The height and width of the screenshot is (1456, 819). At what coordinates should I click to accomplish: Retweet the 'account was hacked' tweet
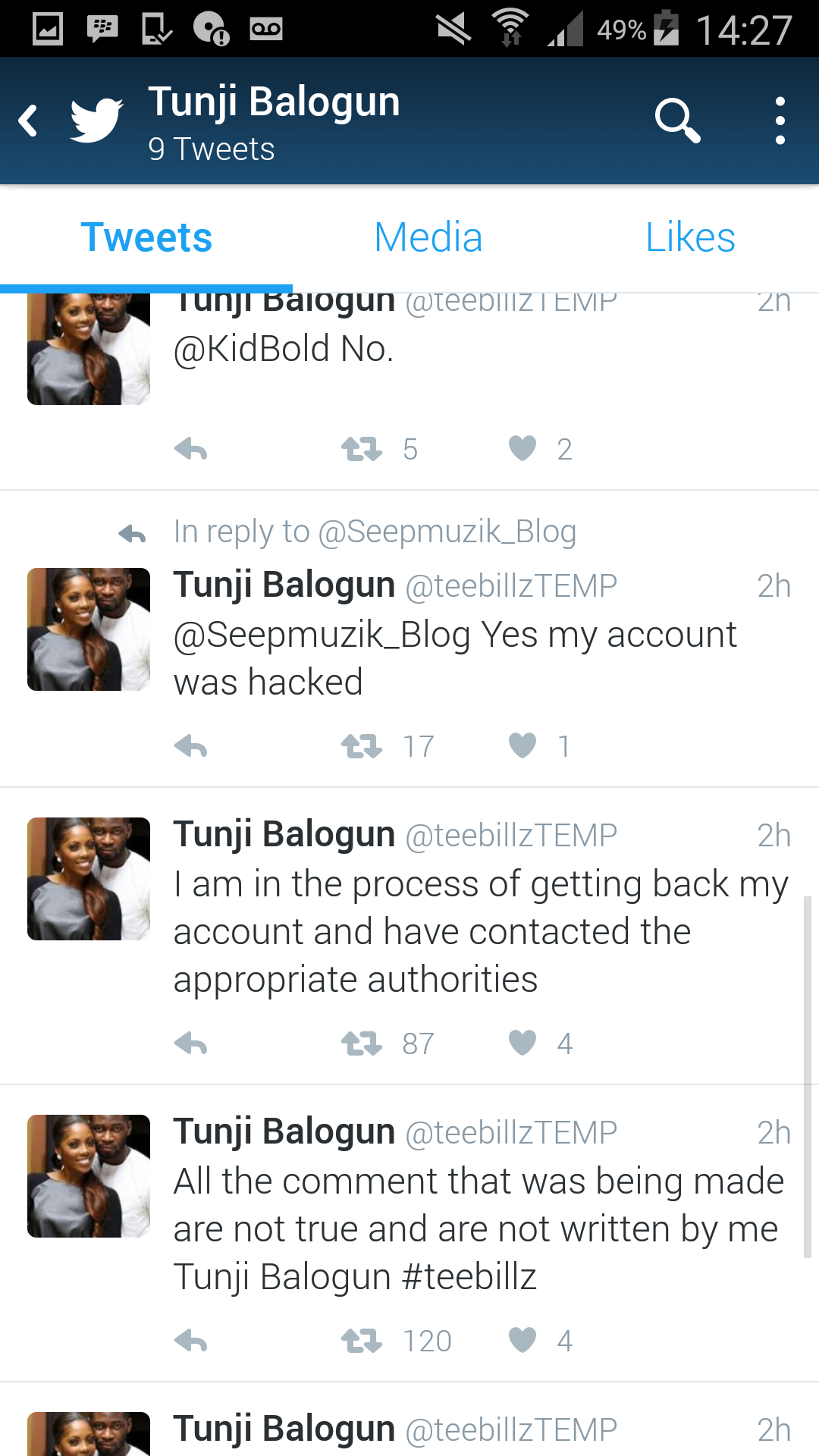pyautogui.click(x=362, y=747)
